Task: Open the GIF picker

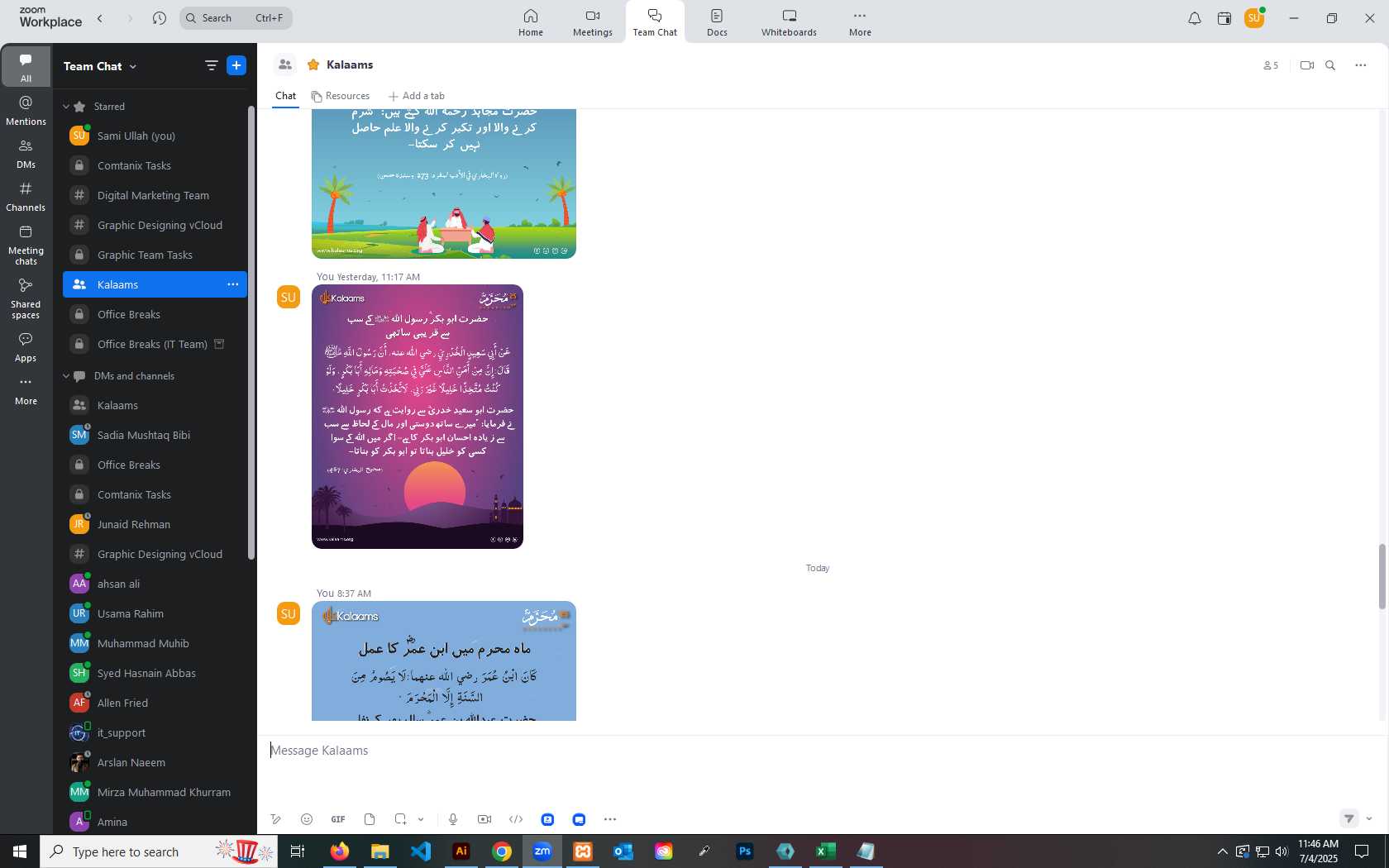Action: pos(338,819)
